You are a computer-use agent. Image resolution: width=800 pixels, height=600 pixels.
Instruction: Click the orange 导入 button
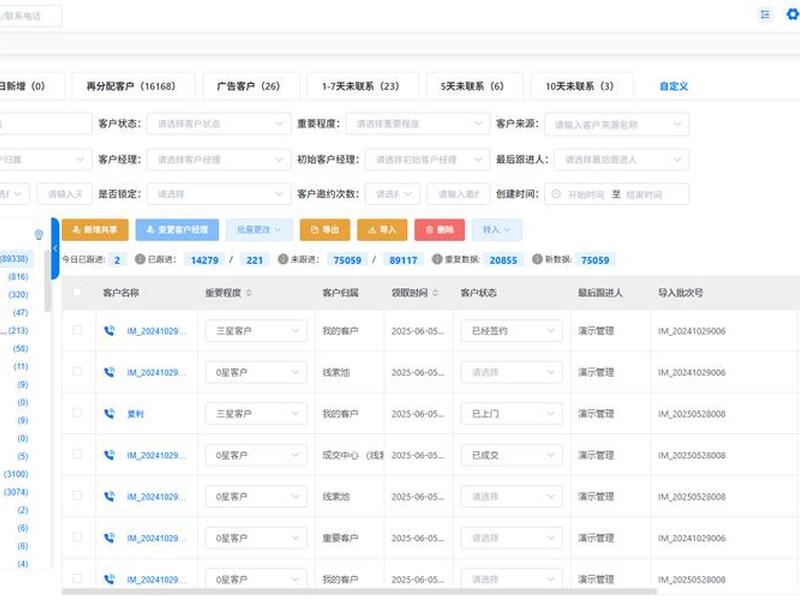pos(382,230)
